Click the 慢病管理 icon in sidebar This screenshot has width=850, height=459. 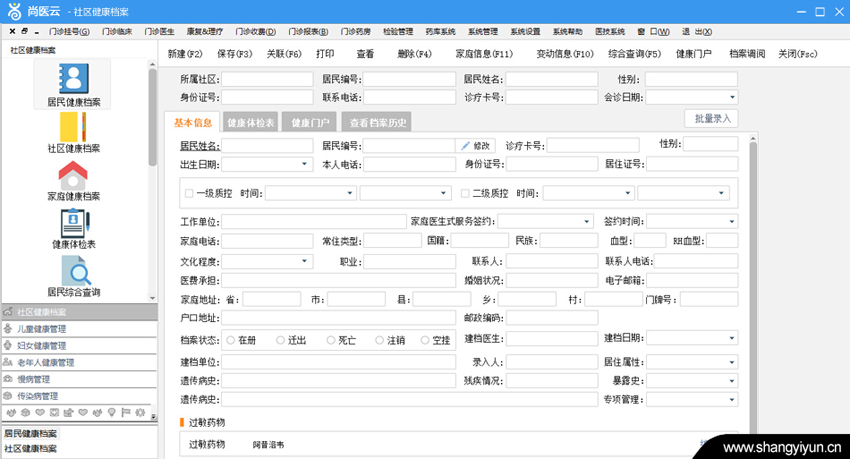pos(8,379)
